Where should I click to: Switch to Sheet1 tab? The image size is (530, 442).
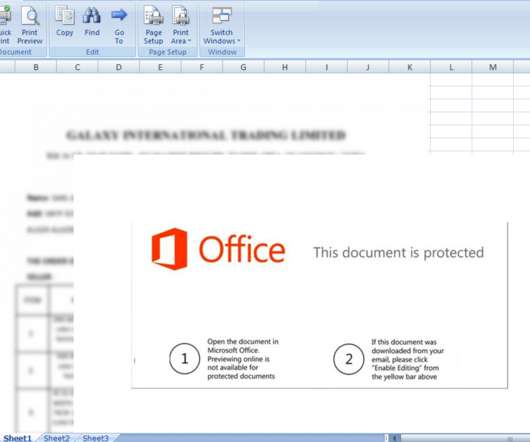pyautogui.click(x=18, y=438)
